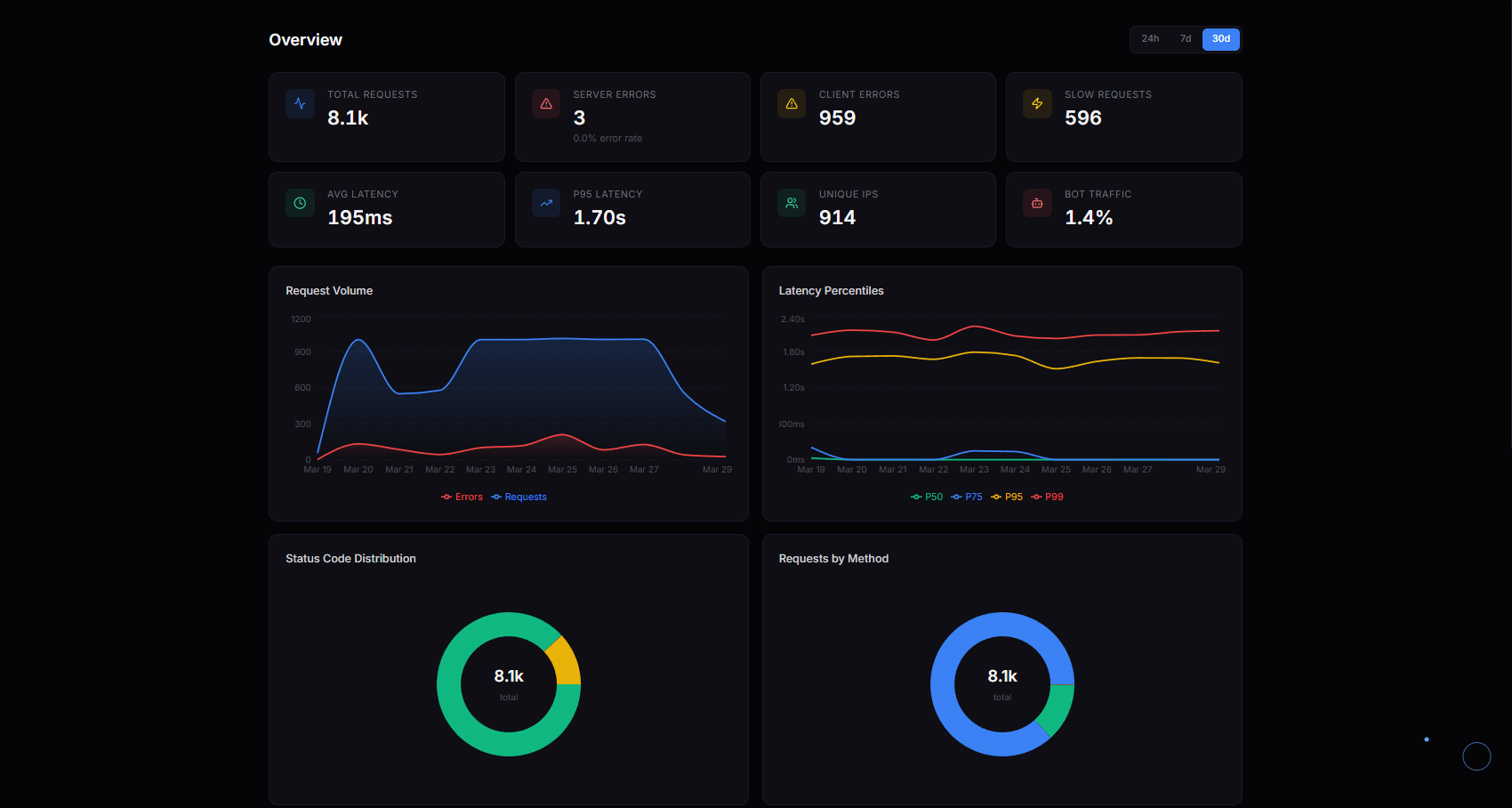This screenshot has height=808, width=1512.
Task: Click the BOT TRAFFIC card label
Action: (x=1098, y=195)
